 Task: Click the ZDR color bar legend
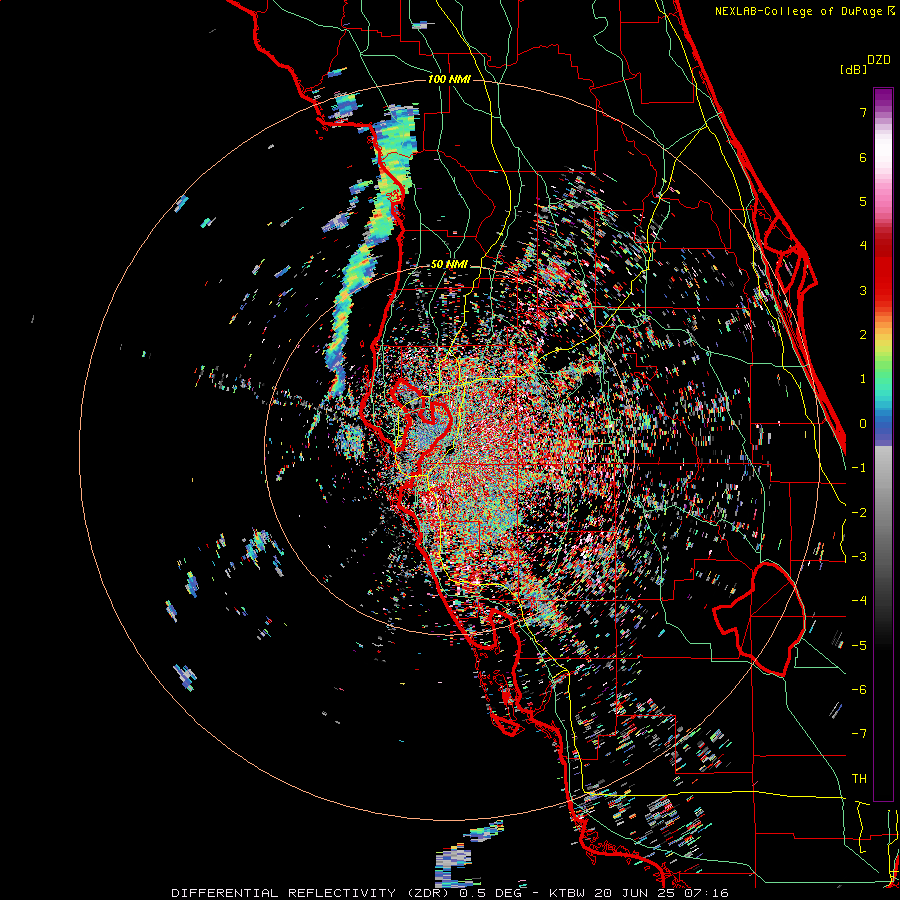(883, 444)
